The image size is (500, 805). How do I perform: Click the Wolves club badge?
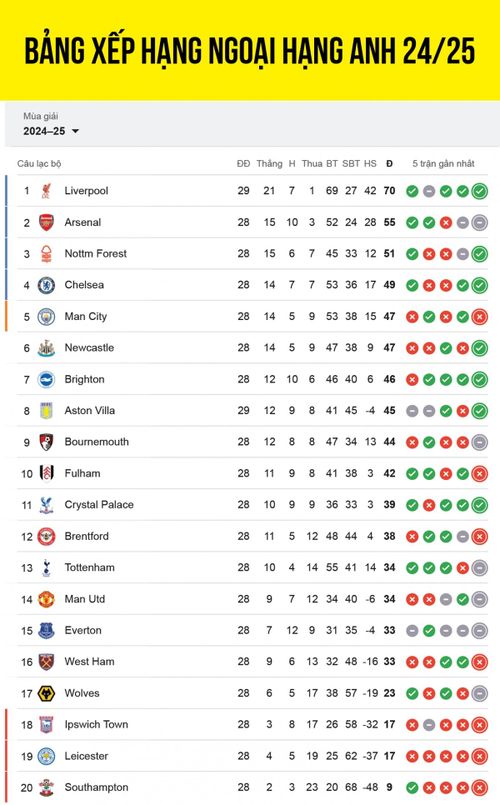click(x=46, y=694)
